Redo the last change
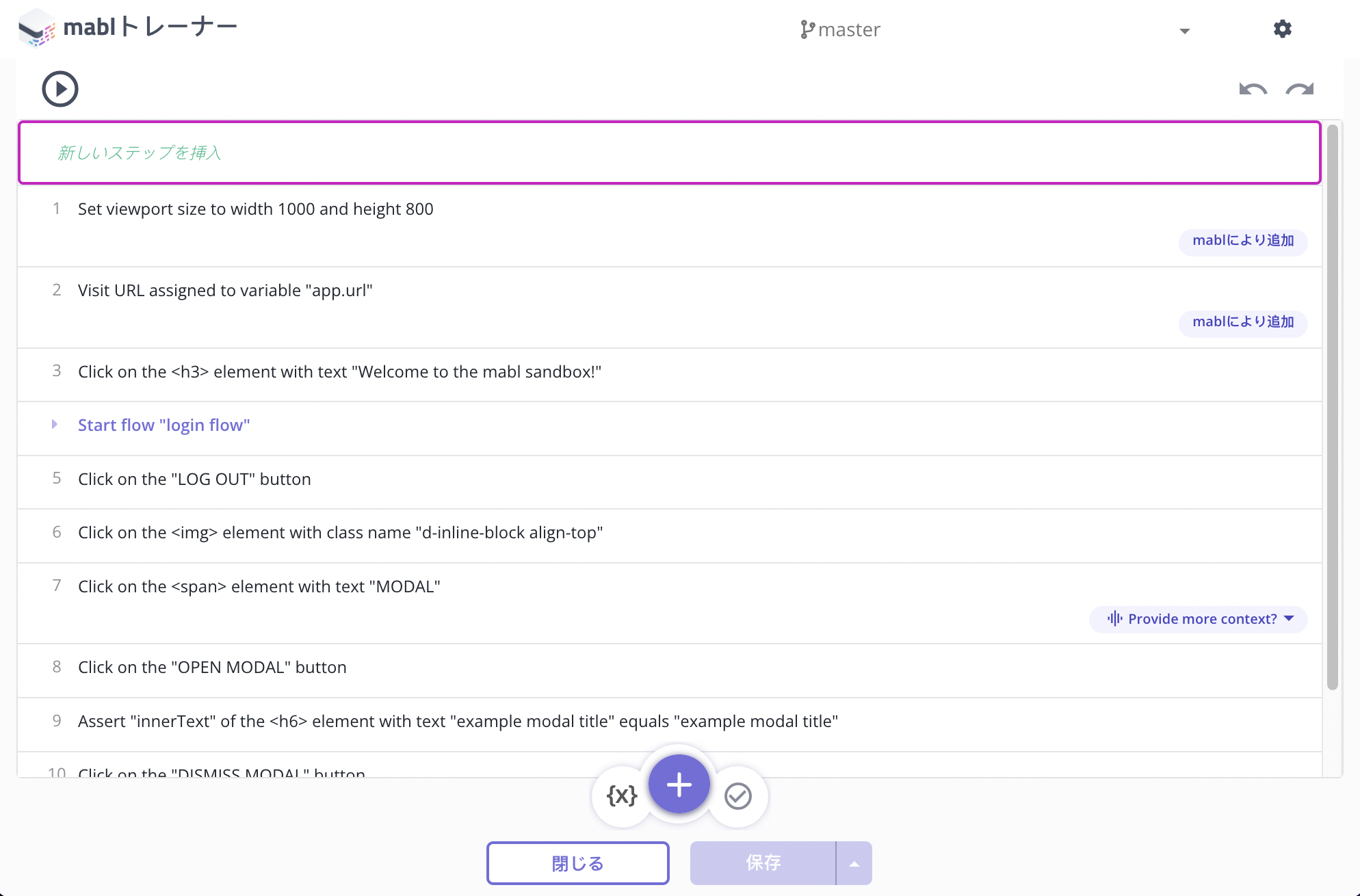This screenshot has width=1360, height=896. (1300, 89)
